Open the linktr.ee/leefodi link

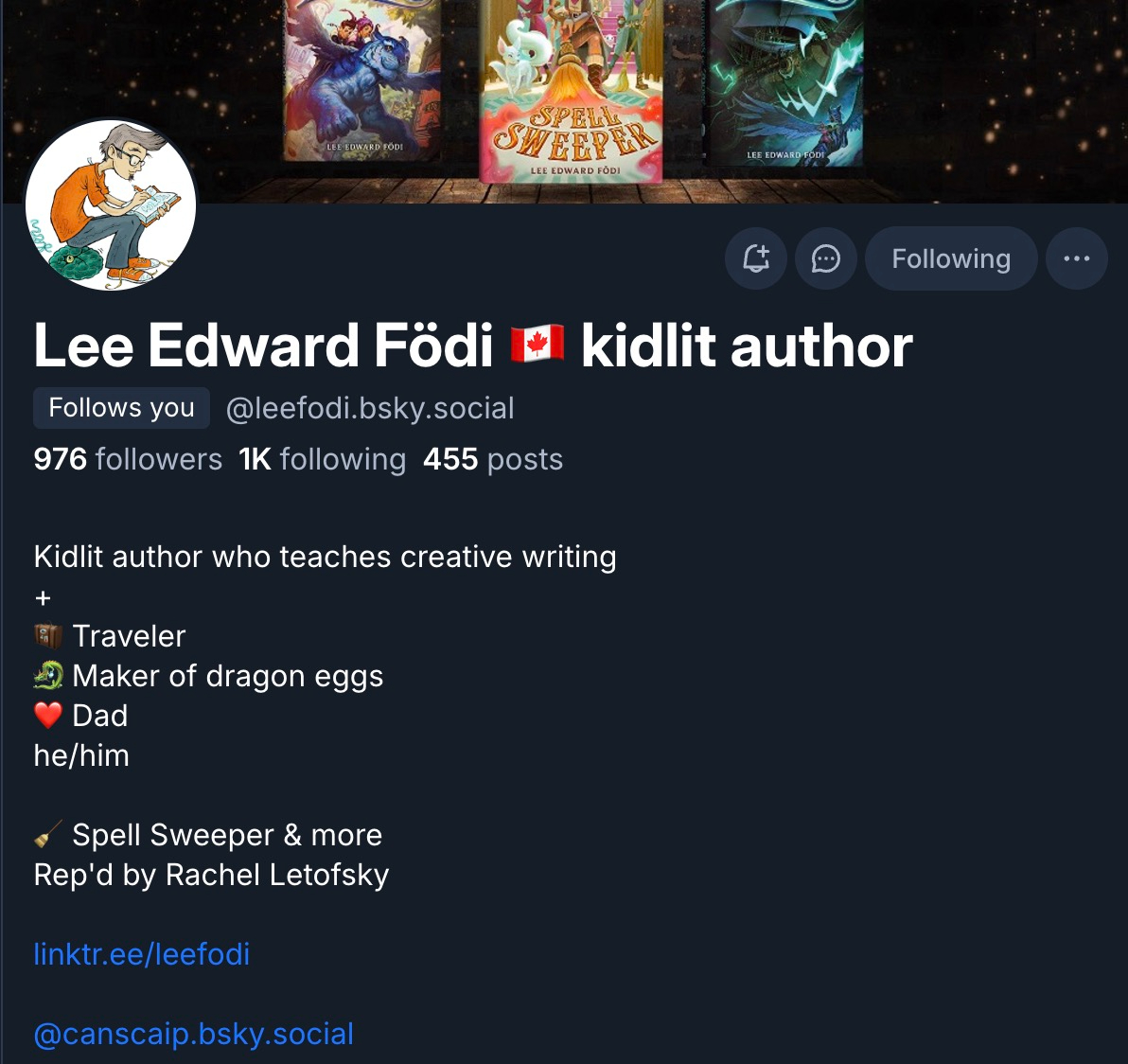pos(142,954)
